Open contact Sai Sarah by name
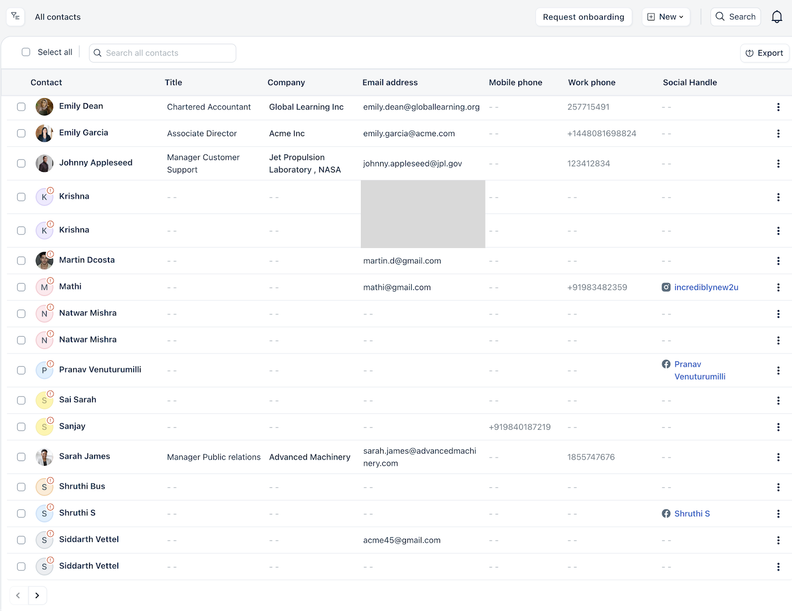The width and height of the screenshot is (792, 611). (77, 399)
